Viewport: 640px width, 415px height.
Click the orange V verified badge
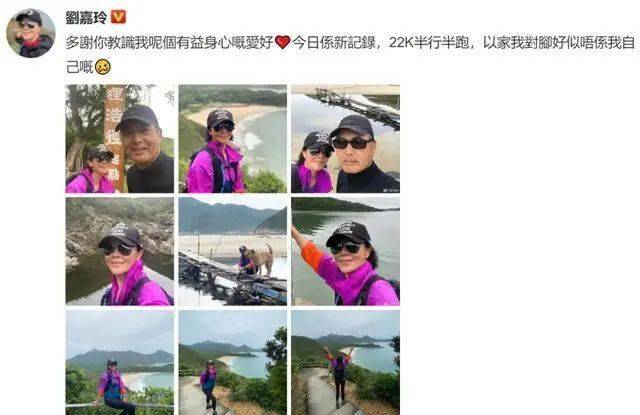(x=118, y=17)
